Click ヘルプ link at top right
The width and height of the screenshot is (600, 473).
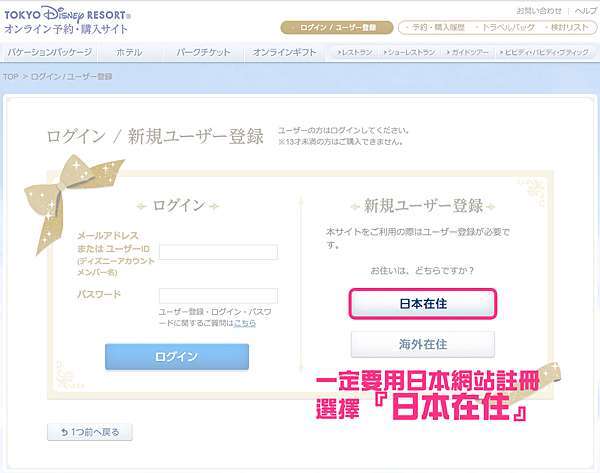click(585, 11)
